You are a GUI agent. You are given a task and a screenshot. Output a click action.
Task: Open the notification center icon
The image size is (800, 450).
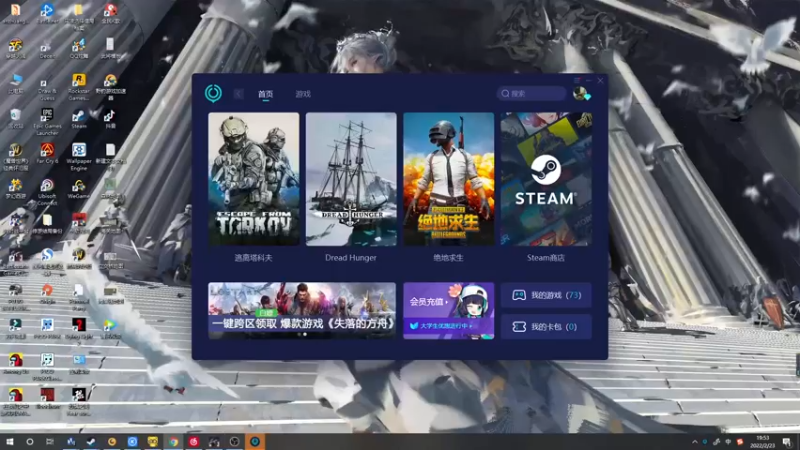pos(787,442)
